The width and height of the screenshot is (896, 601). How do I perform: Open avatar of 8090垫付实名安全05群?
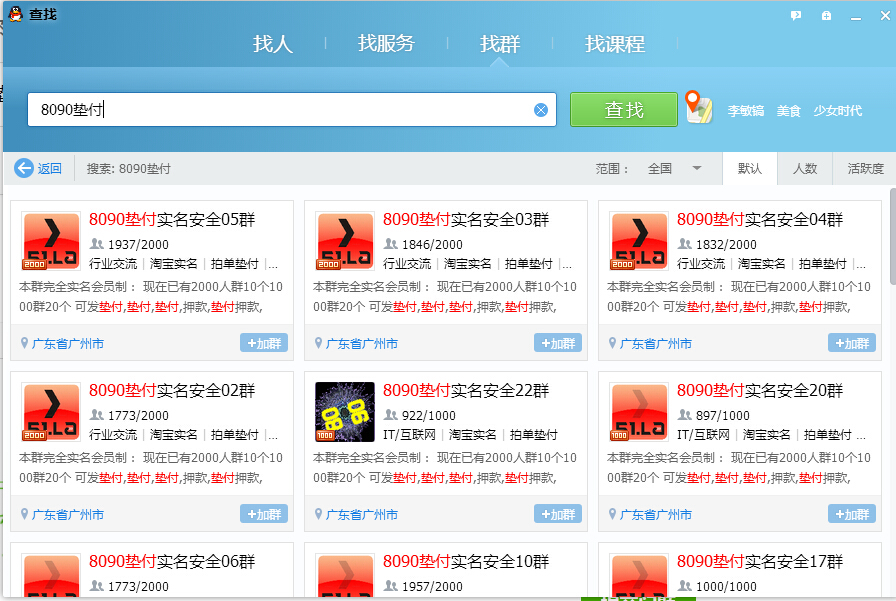(x=50, y=241)
